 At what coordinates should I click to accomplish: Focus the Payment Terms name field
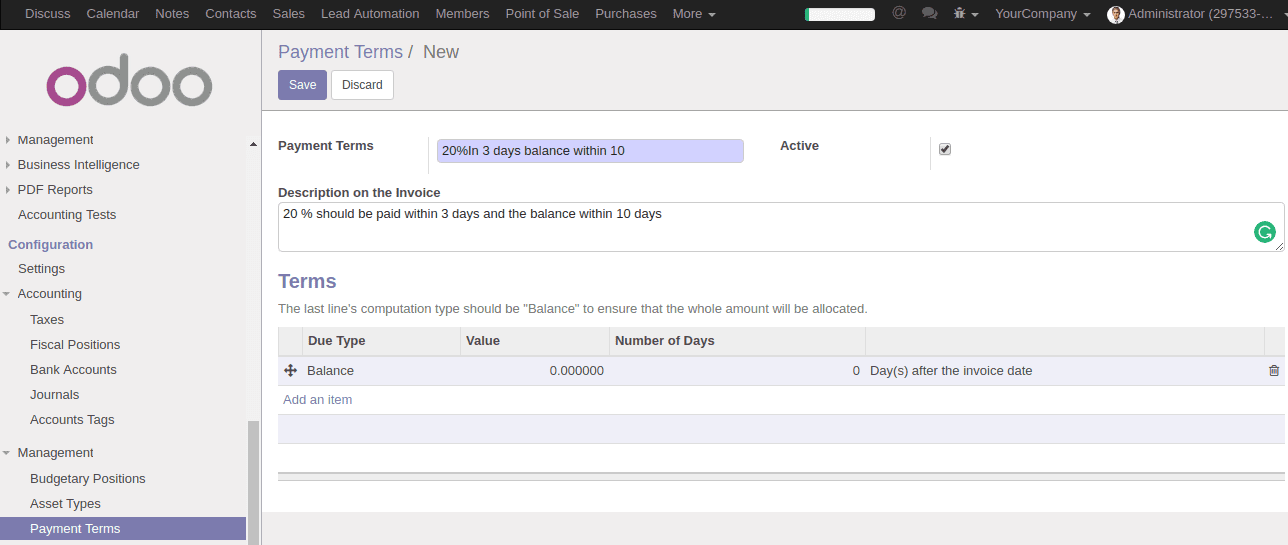click(x=590, y=151)
